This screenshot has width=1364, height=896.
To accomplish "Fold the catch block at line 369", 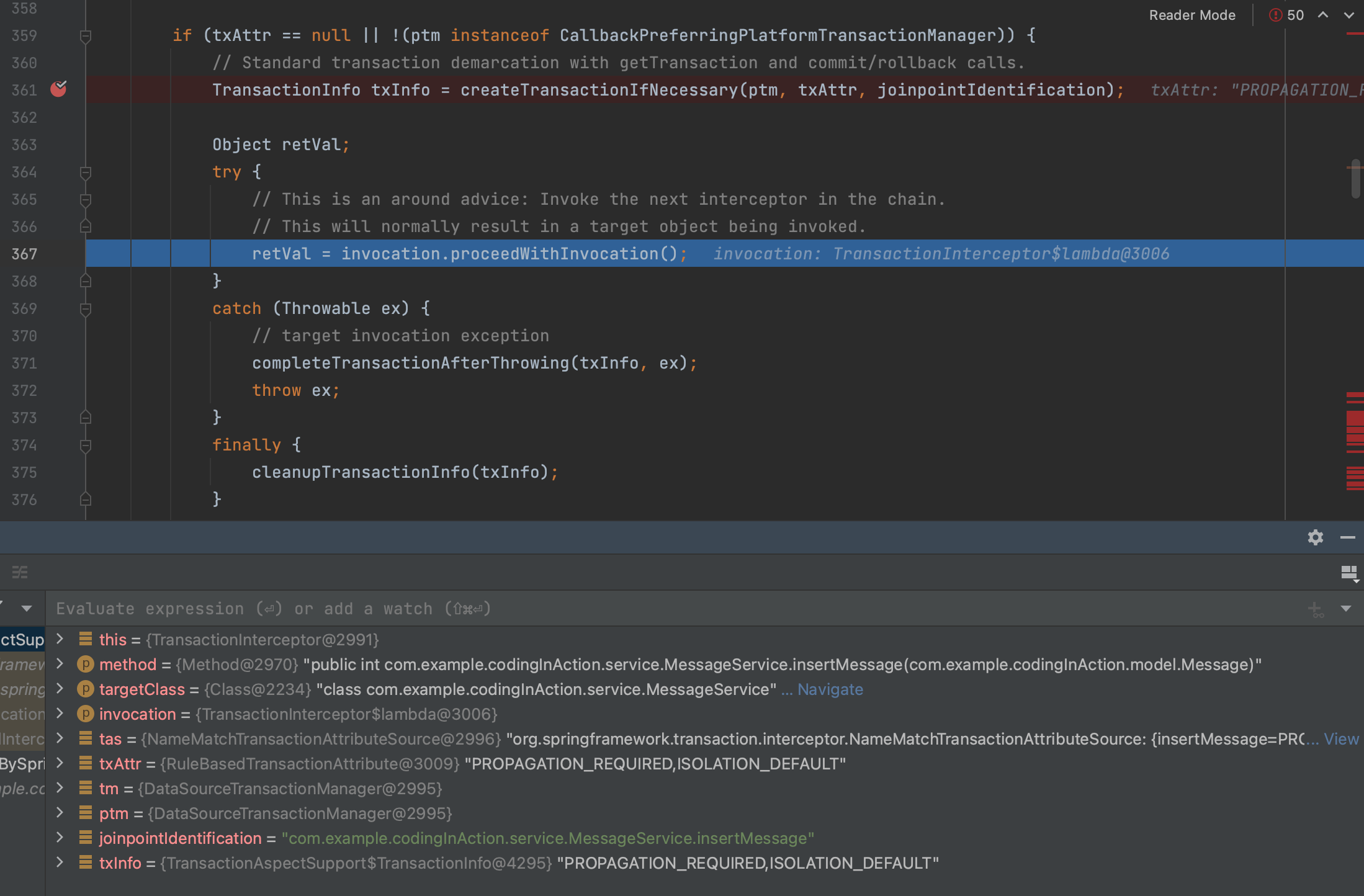I will pyautogui.click(x=86, y=308).
